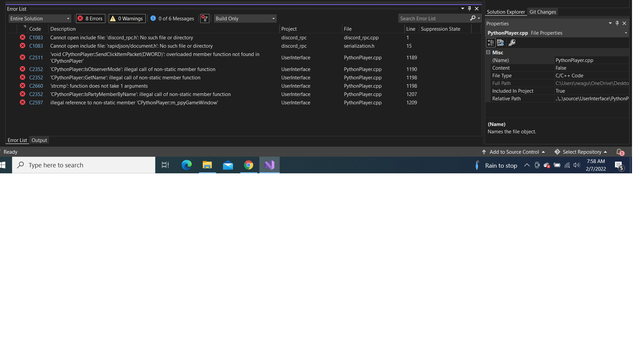The width and height of the screenshot is (640, 360).
Task: Select the File Type property row
Action: (558, 76)
